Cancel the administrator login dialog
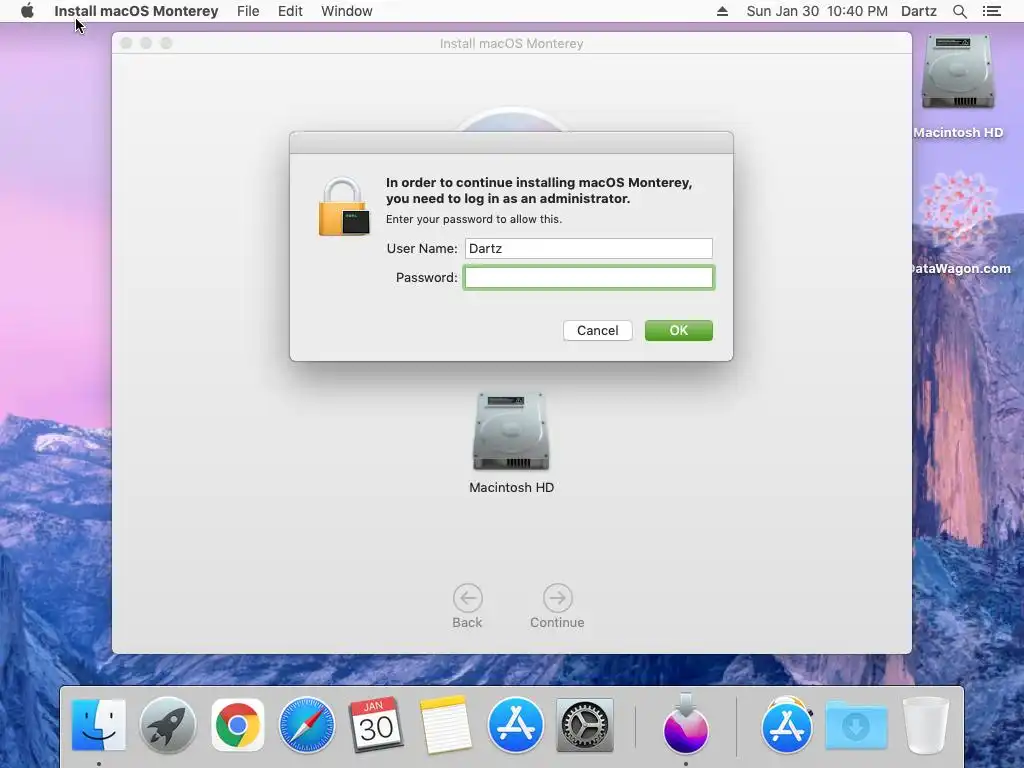1024x768 pixels. point(598,330)
